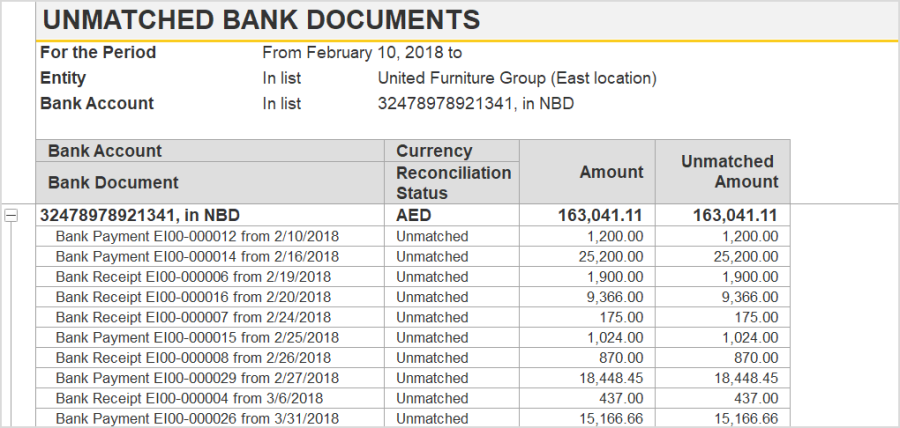Viewport: 900px width, 428px height.
Task: Click the 25,200.00 amount cell
Action: point(588,256)
